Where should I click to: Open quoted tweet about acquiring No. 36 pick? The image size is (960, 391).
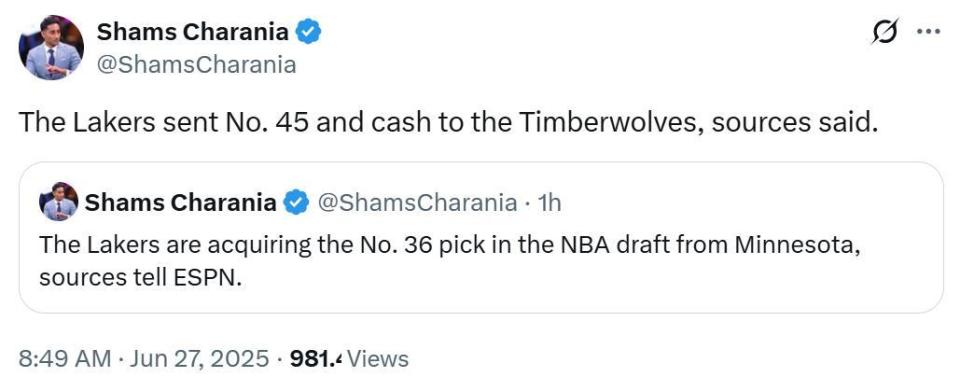(x=481, y=237)
